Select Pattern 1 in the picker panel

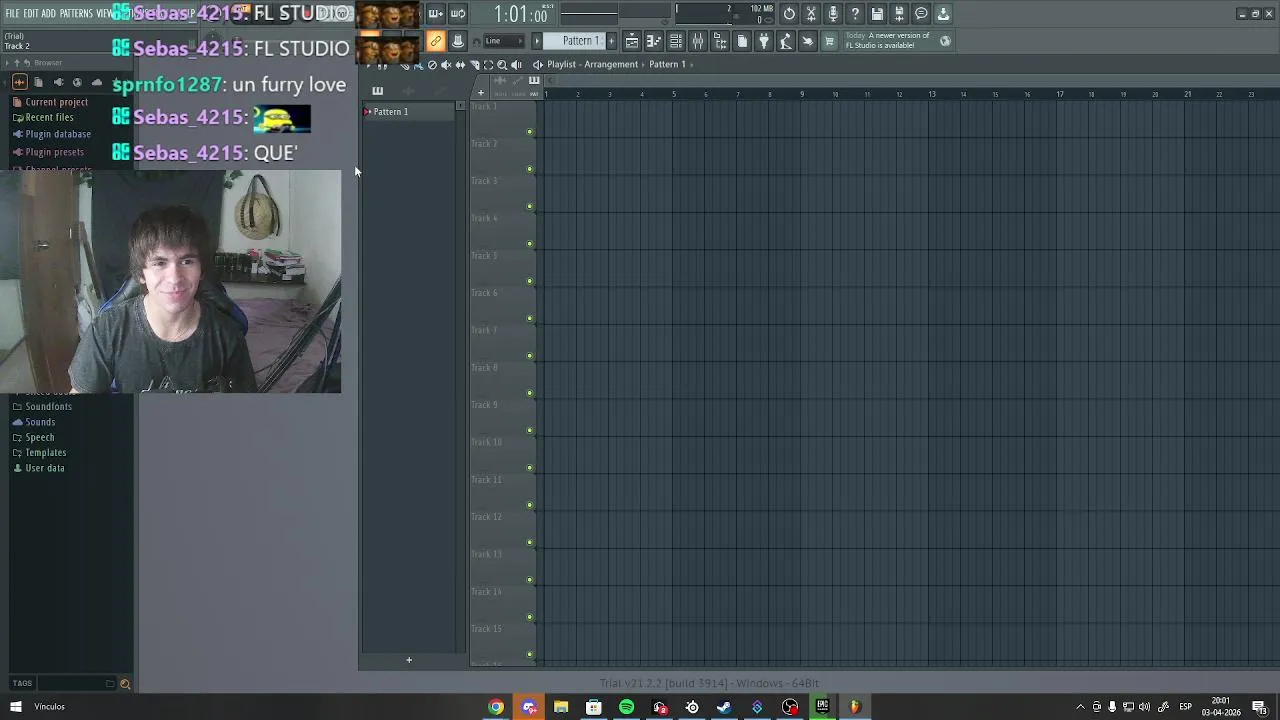(410, 112)
